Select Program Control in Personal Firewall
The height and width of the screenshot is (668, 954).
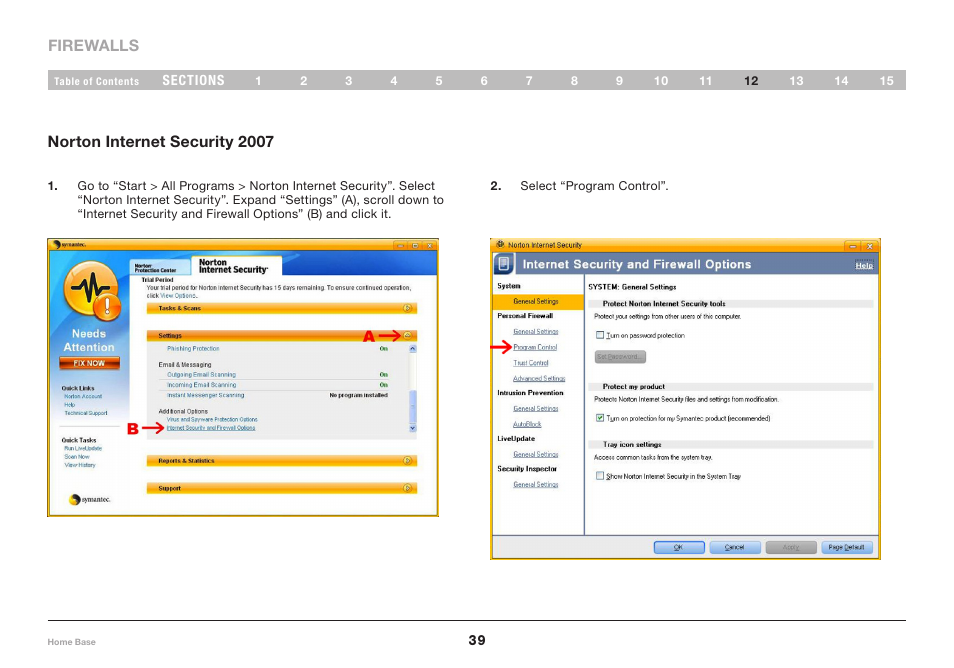pyautogui.click(x=535, y=347)
